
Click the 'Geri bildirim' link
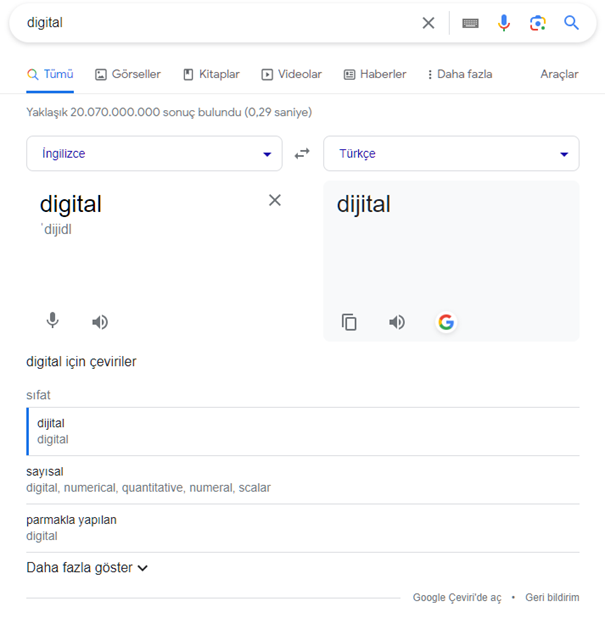click(x=552, y=598)
